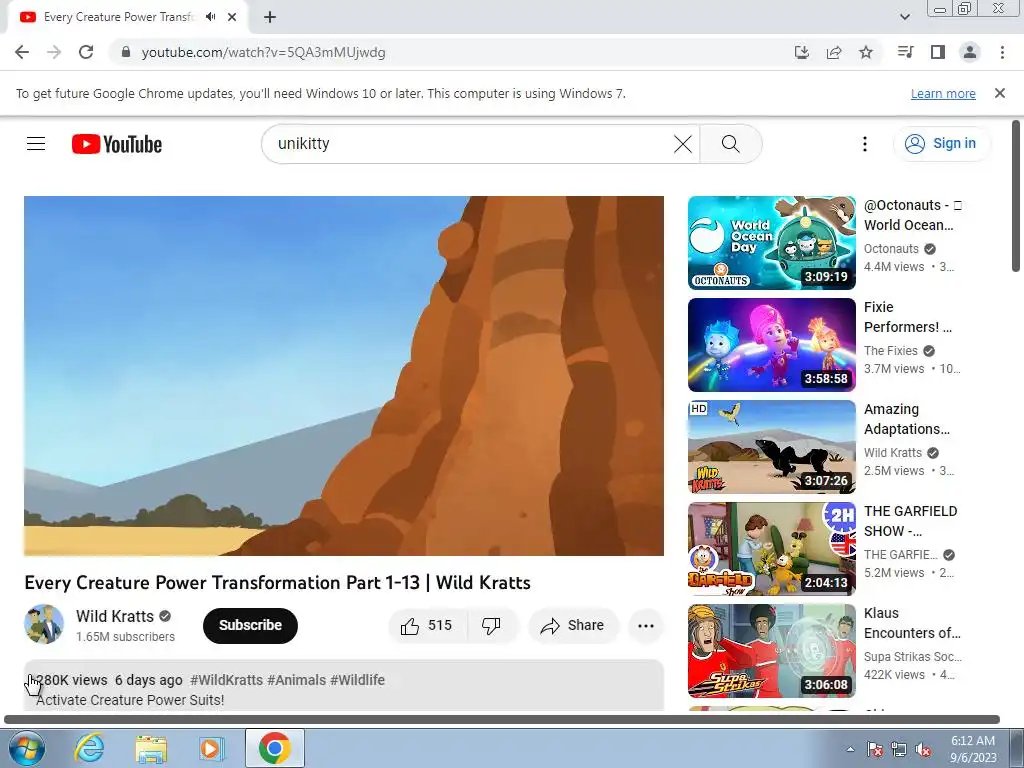Viewport: 1024px width, 768px height.
Task: Select the browser address bar URL
Action: tap(263, 52)
